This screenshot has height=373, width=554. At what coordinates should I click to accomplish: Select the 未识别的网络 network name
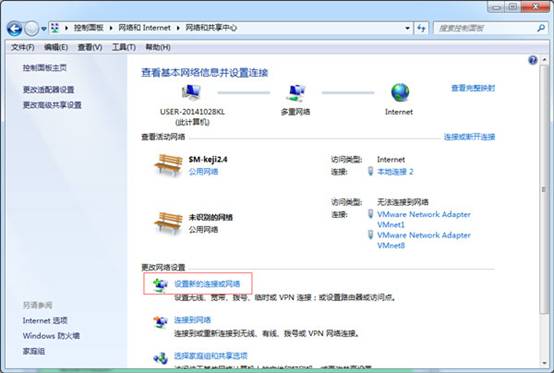pos(211,217)
